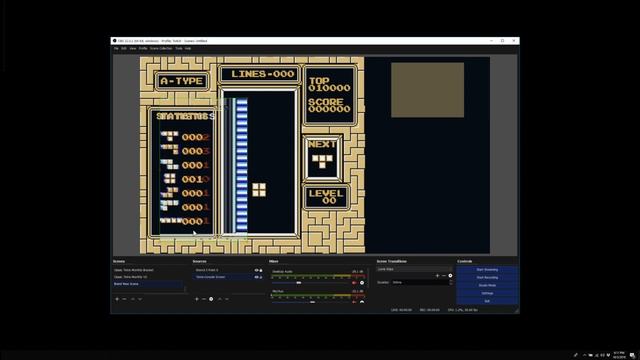Decrease the transition Duration with the down arrow
This screenshot has width=640, height=360.
(x=451, y=284)
